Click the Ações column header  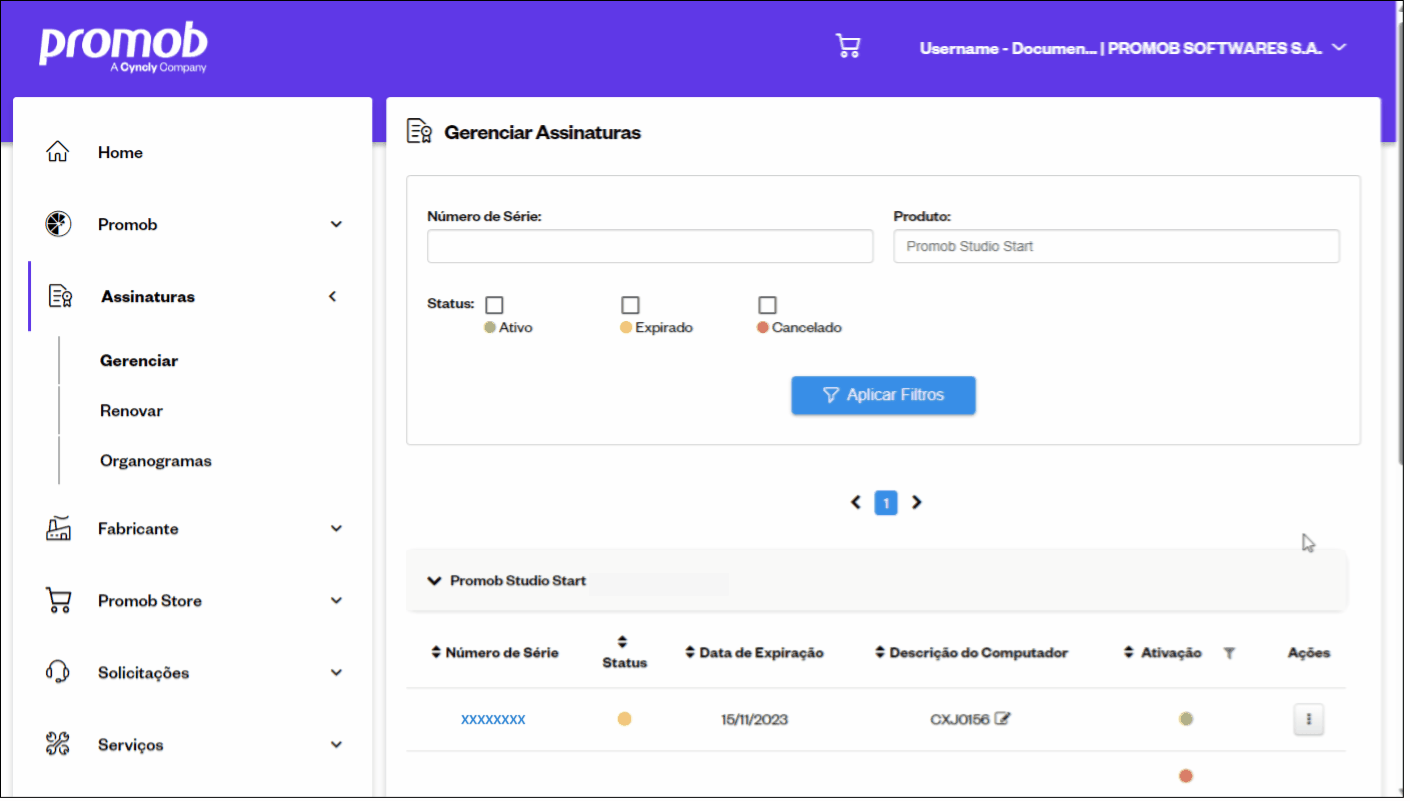pos(1308,652)
